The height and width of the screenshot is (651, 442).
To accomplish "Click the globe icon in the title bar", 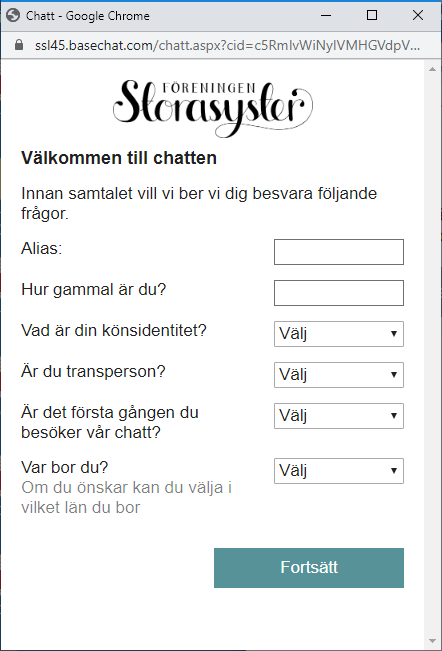I will click(x=13, y=15).
